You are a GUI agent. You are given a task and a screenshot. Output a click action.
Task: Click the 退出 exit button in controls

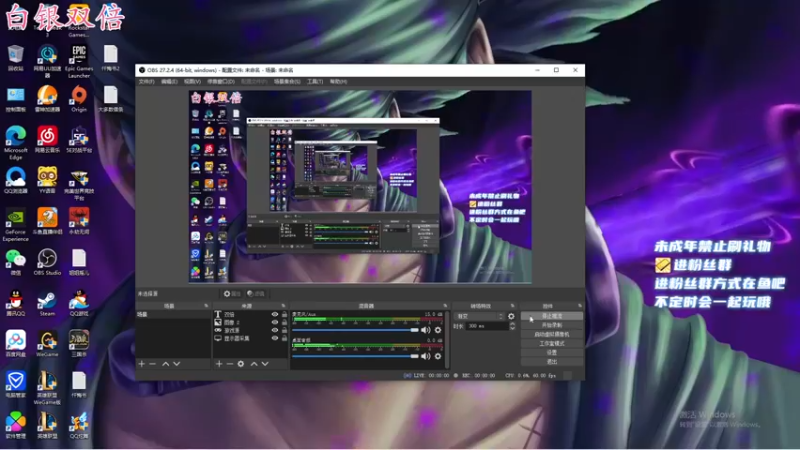(552, 362)
